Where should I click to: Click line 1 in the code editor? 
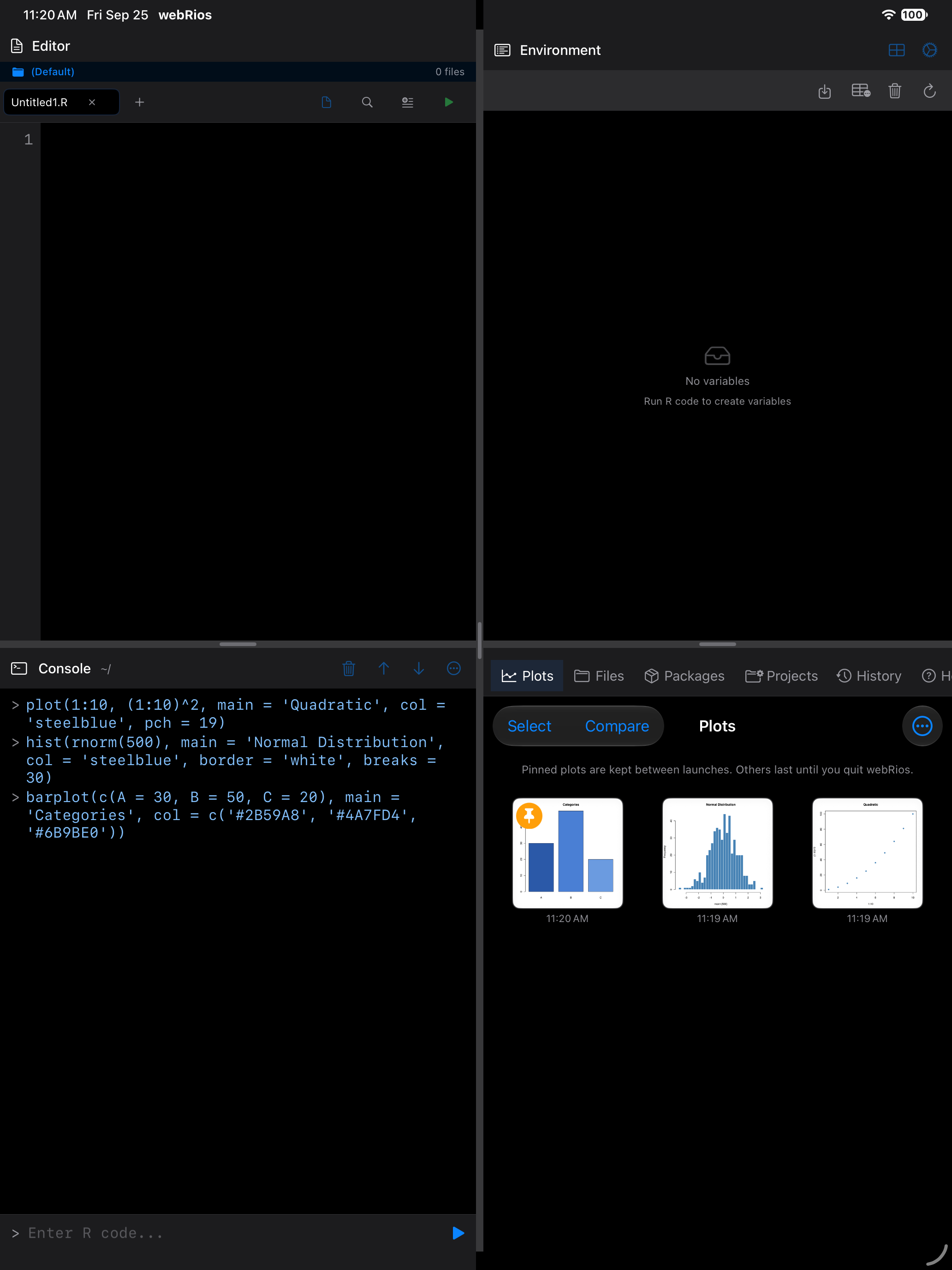(x=258, y=139)
